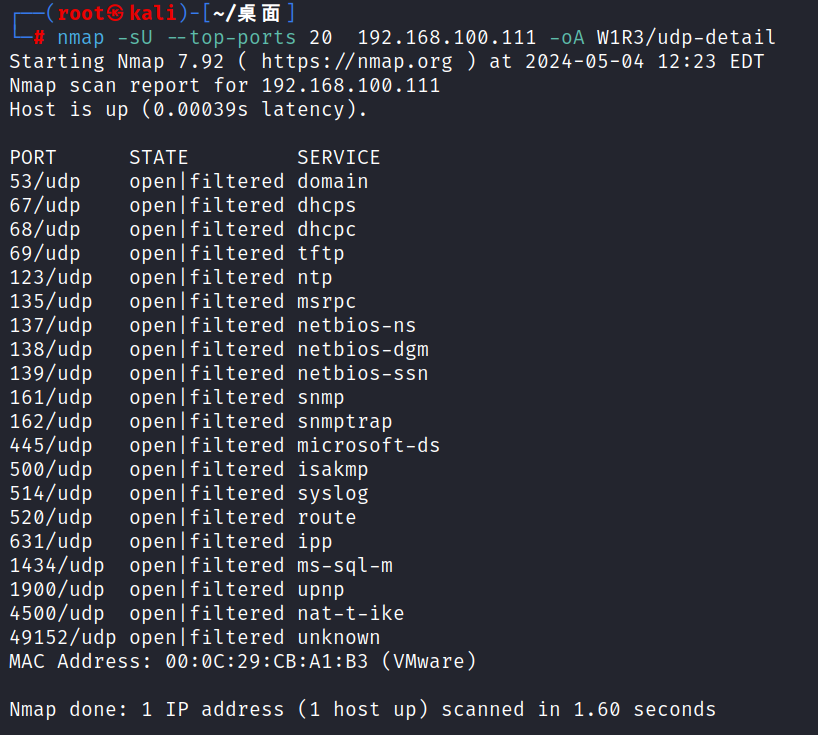Viewport: 818px width, 735px height.
Task: Click the microsoft-ds service name
Action: click(368, 446)
